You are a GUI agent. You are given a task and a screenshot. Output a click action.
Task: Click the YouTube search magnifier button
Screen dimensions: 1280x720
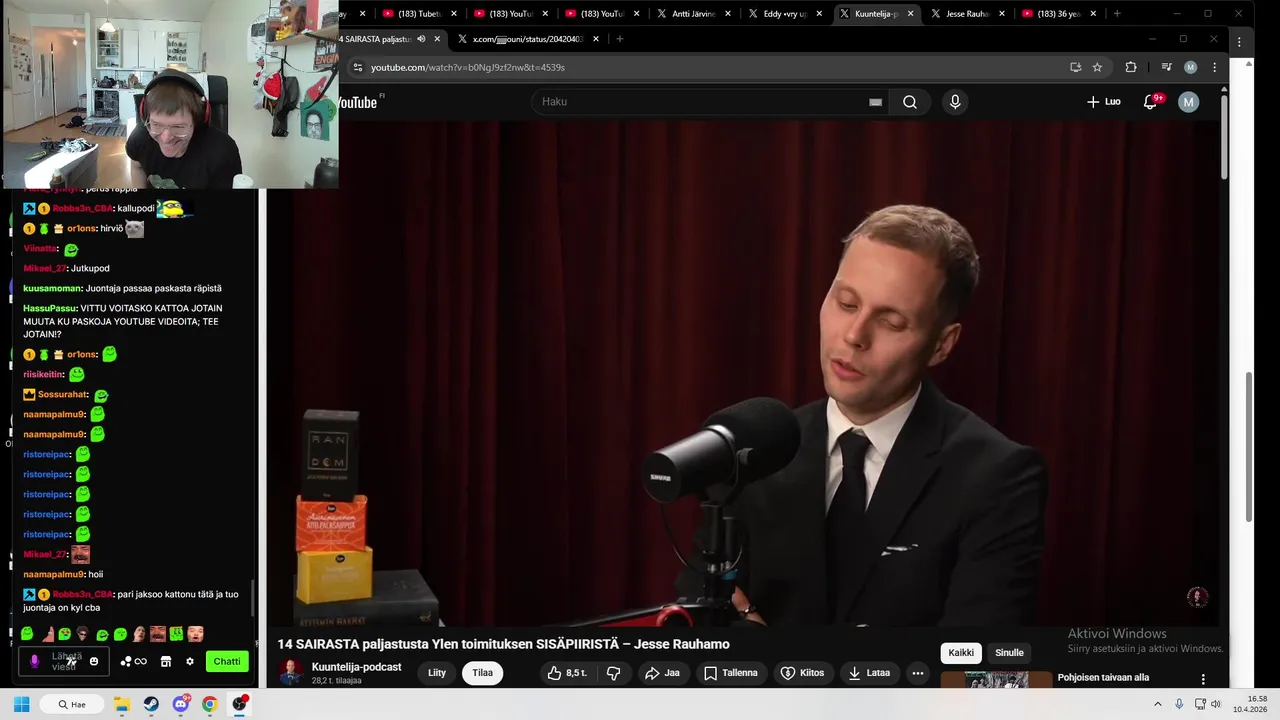[910, 102]
